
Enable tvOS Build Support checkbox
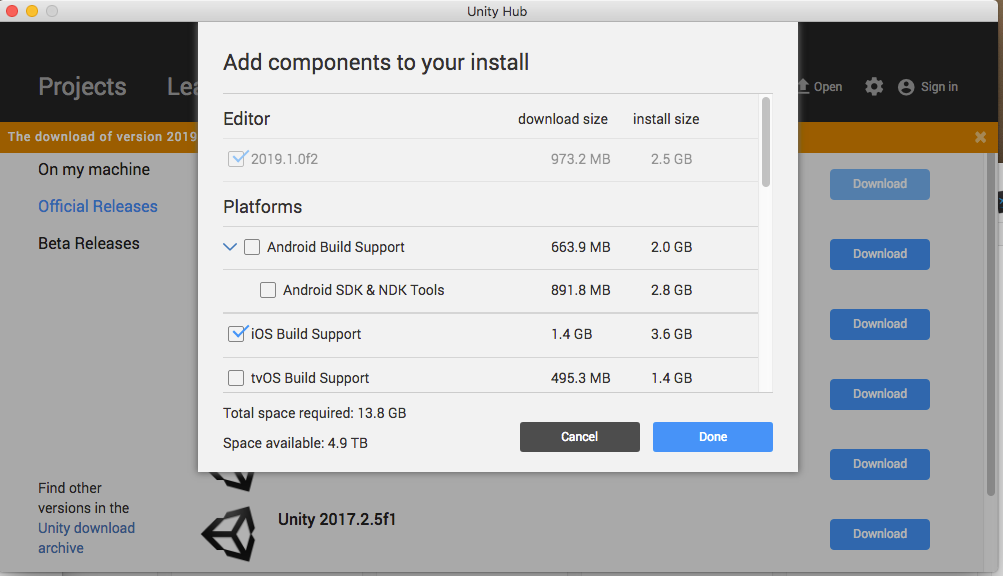click(236, 378)
